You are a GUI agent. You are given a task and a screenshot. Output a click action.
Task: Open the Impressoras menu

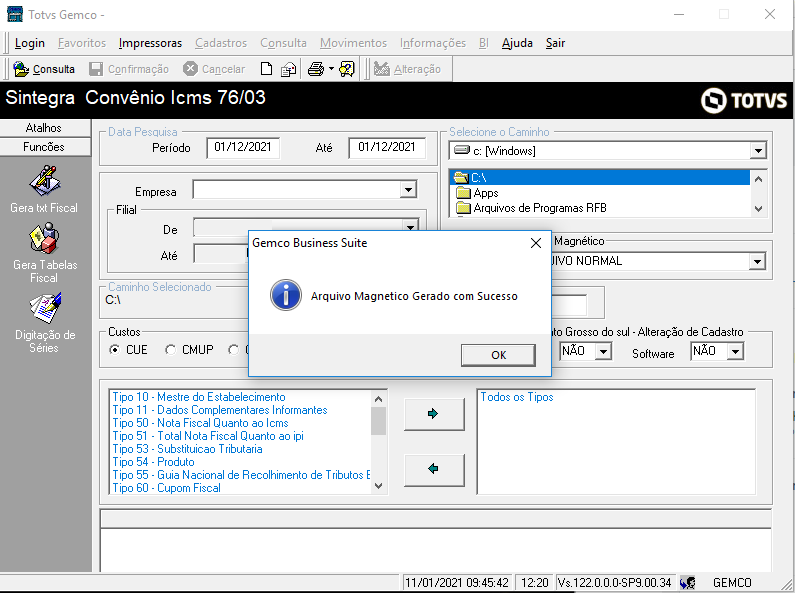[x=150, y=43]
